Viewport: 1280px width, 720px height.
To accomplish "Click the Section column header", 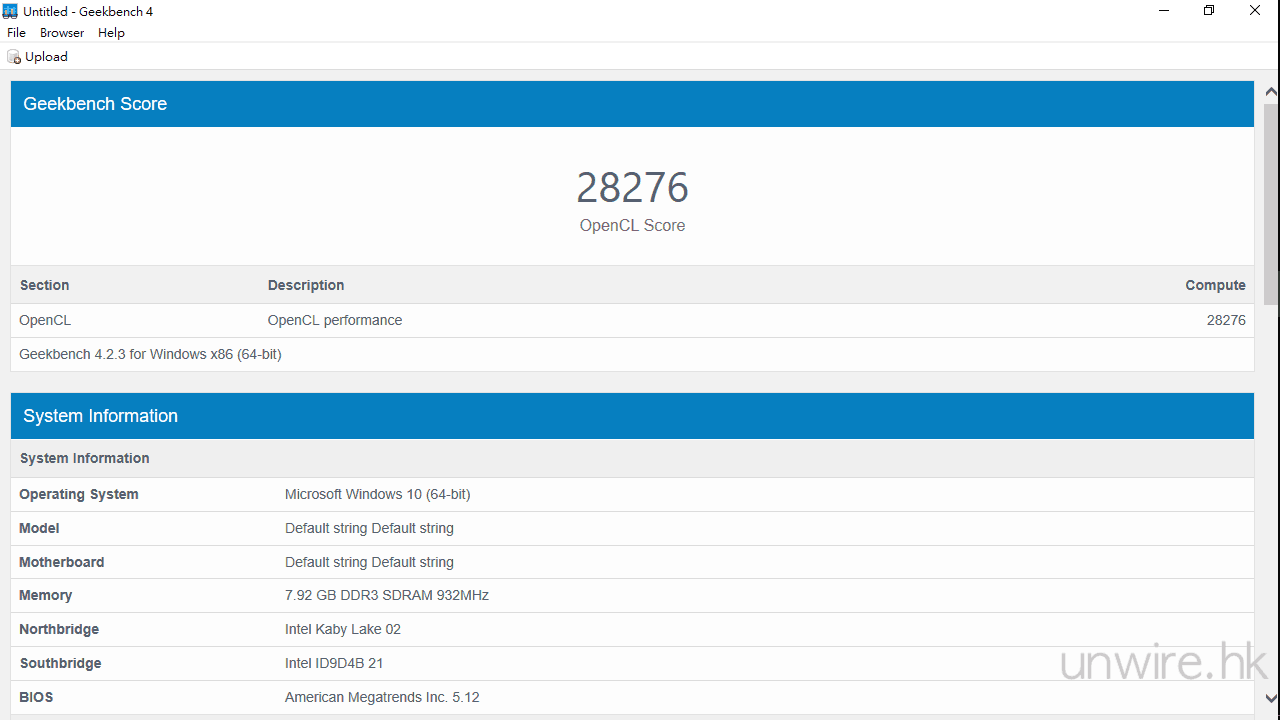I will pyautogui.click(x=44, y=285).
